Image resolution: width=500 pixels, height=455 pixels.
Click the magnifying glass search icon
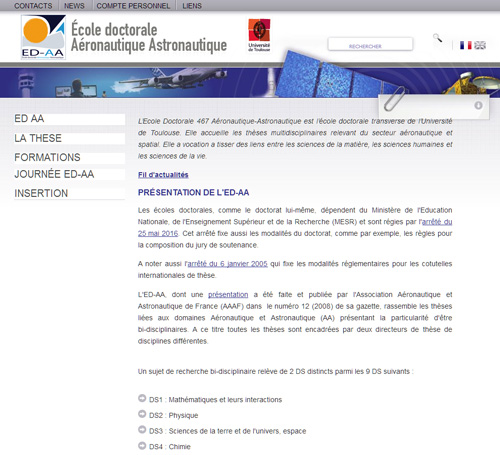438,38
